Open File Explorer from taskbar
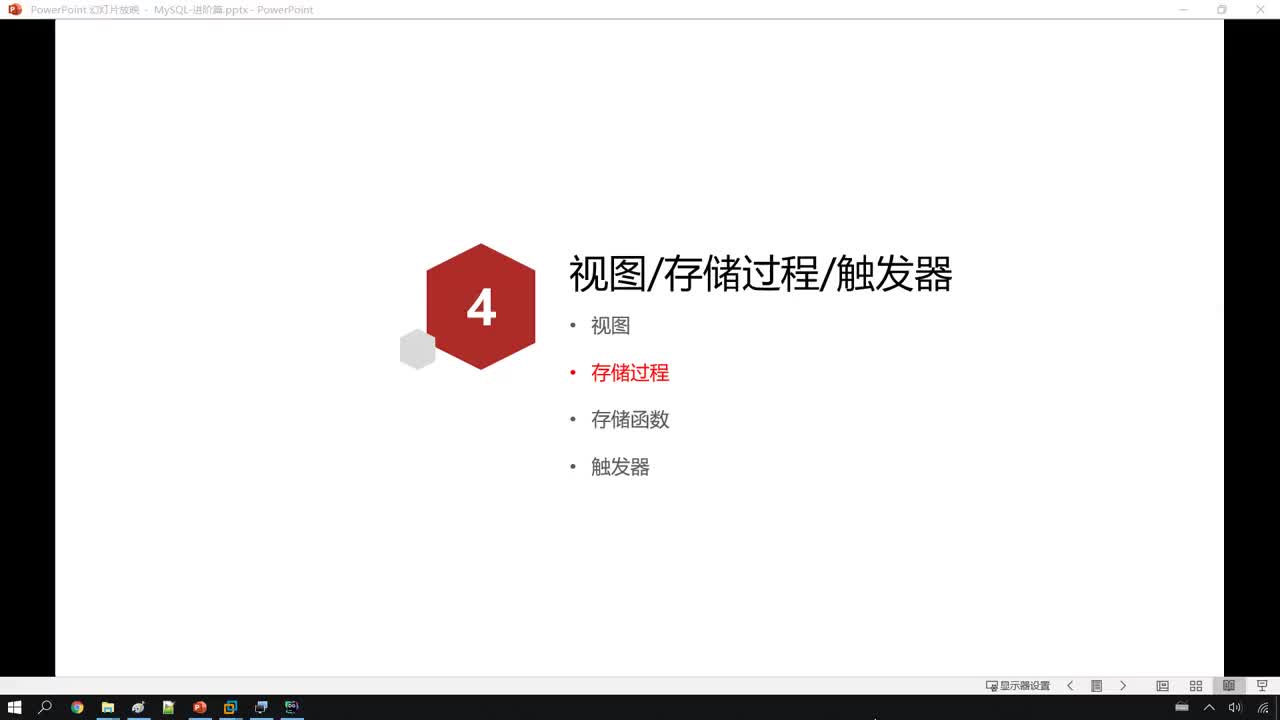This screenshot has height=720, width=1280. [x=107, y=707]
